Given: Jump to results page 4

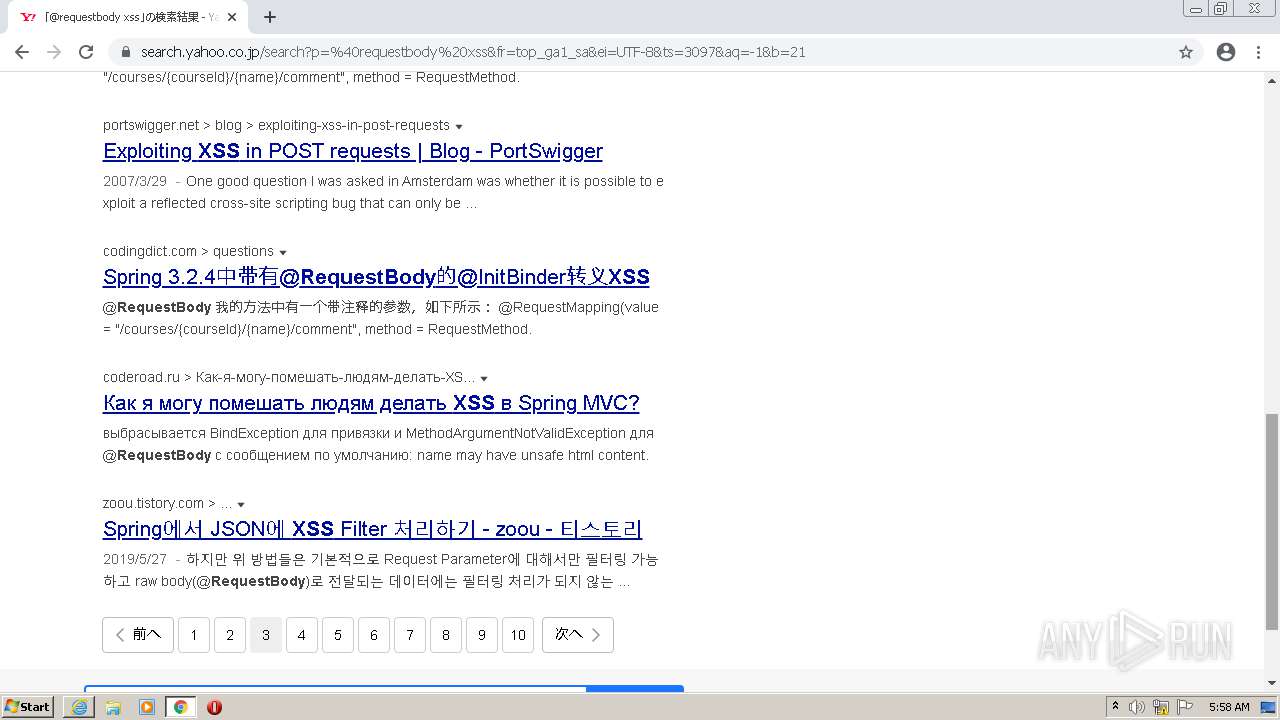Looking at the screenshot, I should pos(302,635).
